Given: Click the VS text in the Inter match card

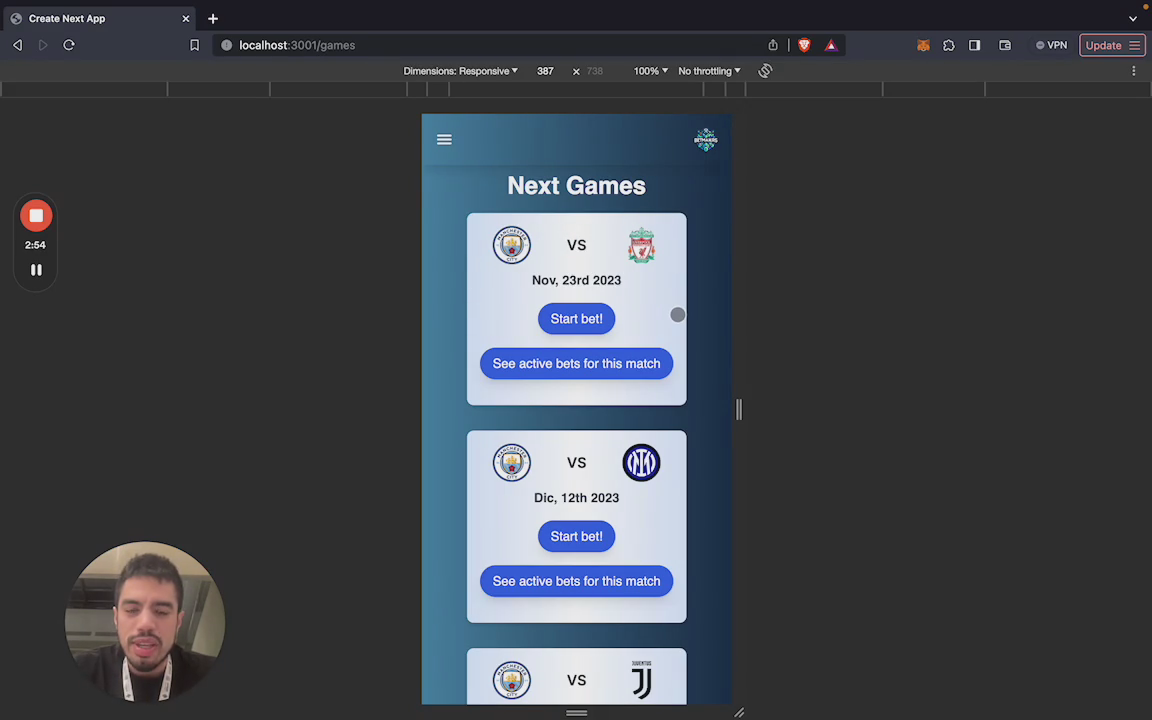Looking at the screenshot, I should click(576, 463).
